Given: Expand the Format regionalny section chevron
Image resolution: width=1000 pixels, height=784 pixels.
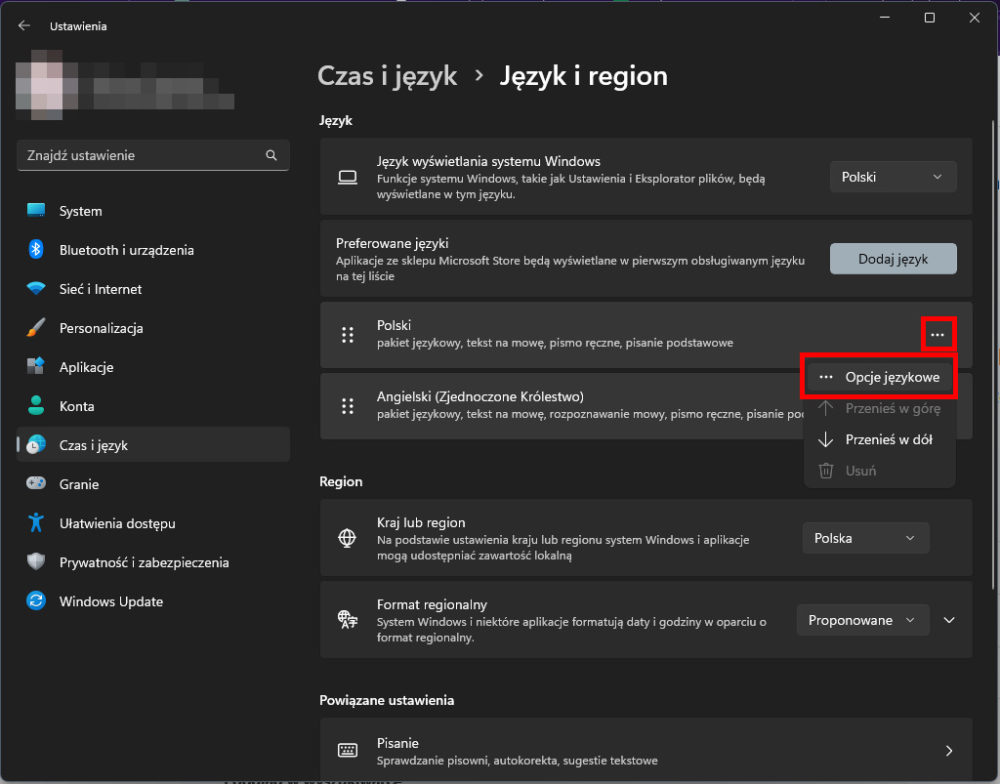Looking at the screenshot, I should pos(949,620).
